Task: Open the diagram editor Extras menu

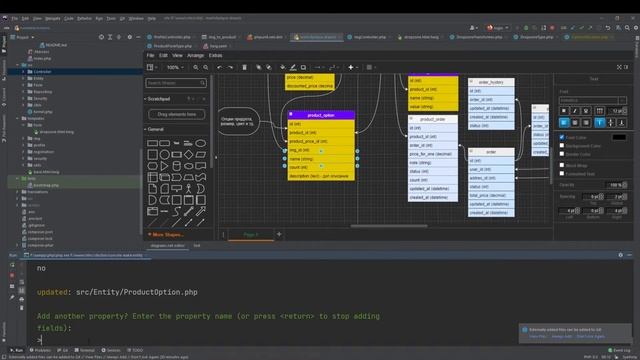Action: [x=216, y=55]
